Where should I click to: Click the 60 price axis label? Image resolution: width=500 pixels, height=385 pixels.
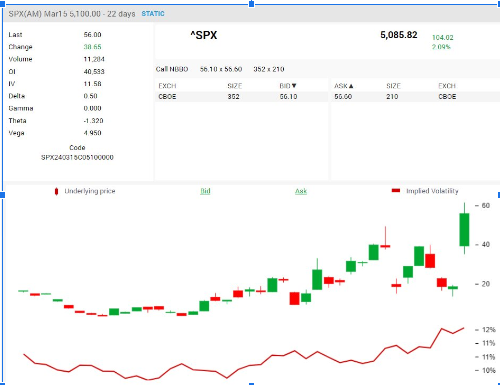pos(486,206)
